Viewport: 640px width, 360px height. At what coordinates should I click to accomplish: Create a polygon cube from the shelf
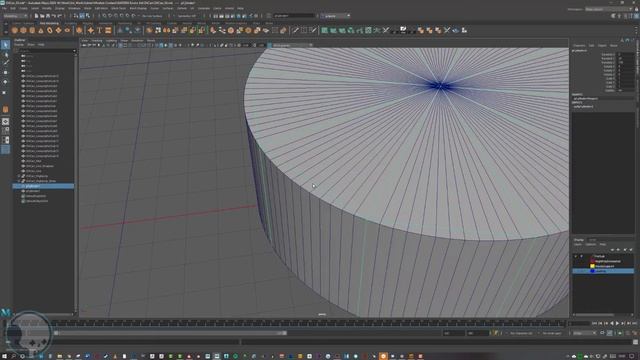click(24, 31)
